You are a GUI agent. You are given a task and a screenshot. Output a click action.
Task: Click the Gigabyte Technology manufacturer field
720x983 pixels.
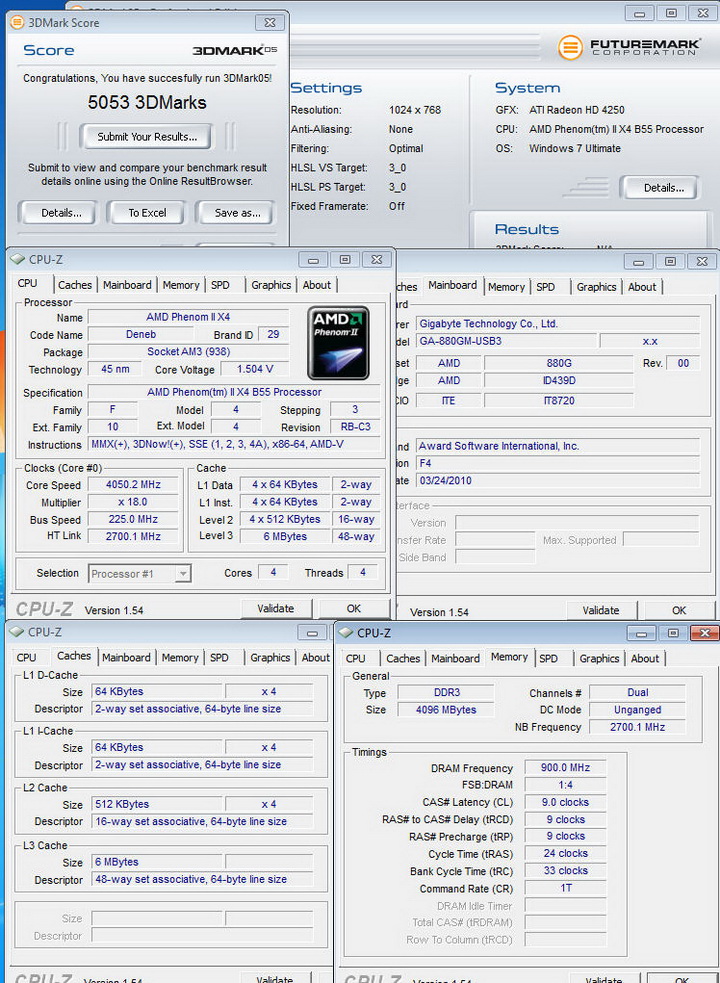coord(558,324)
